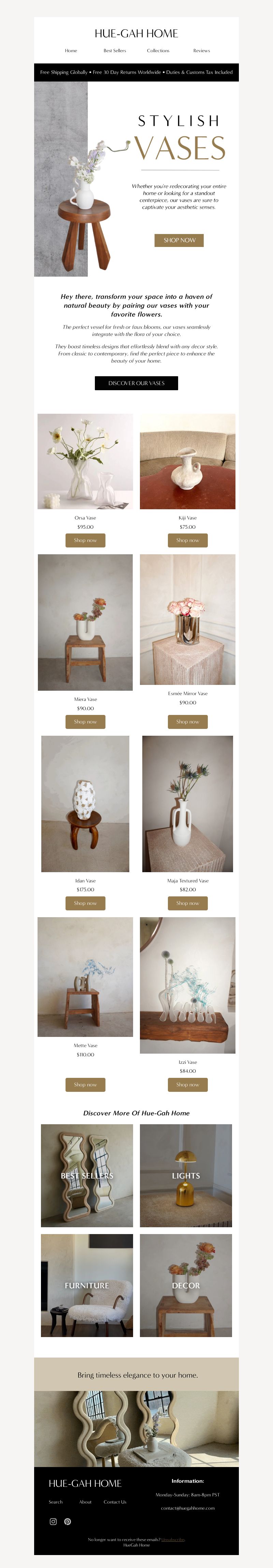Select Reviews in the header menu
This screenshot has height=1568, width=273.
[x=202, y=50]
